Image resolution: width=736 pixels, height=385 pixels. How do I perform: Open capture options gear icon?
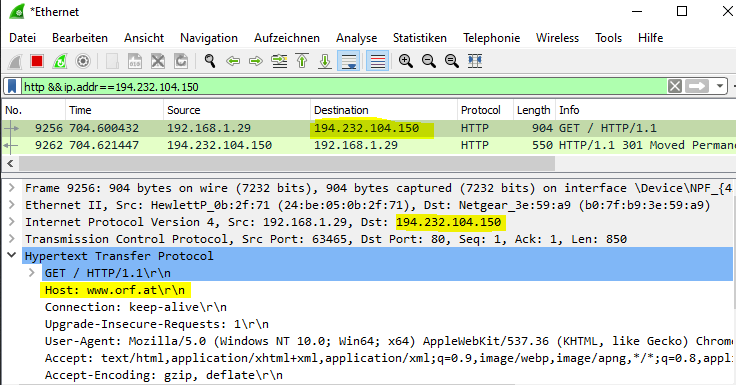[x=83, y=62]
